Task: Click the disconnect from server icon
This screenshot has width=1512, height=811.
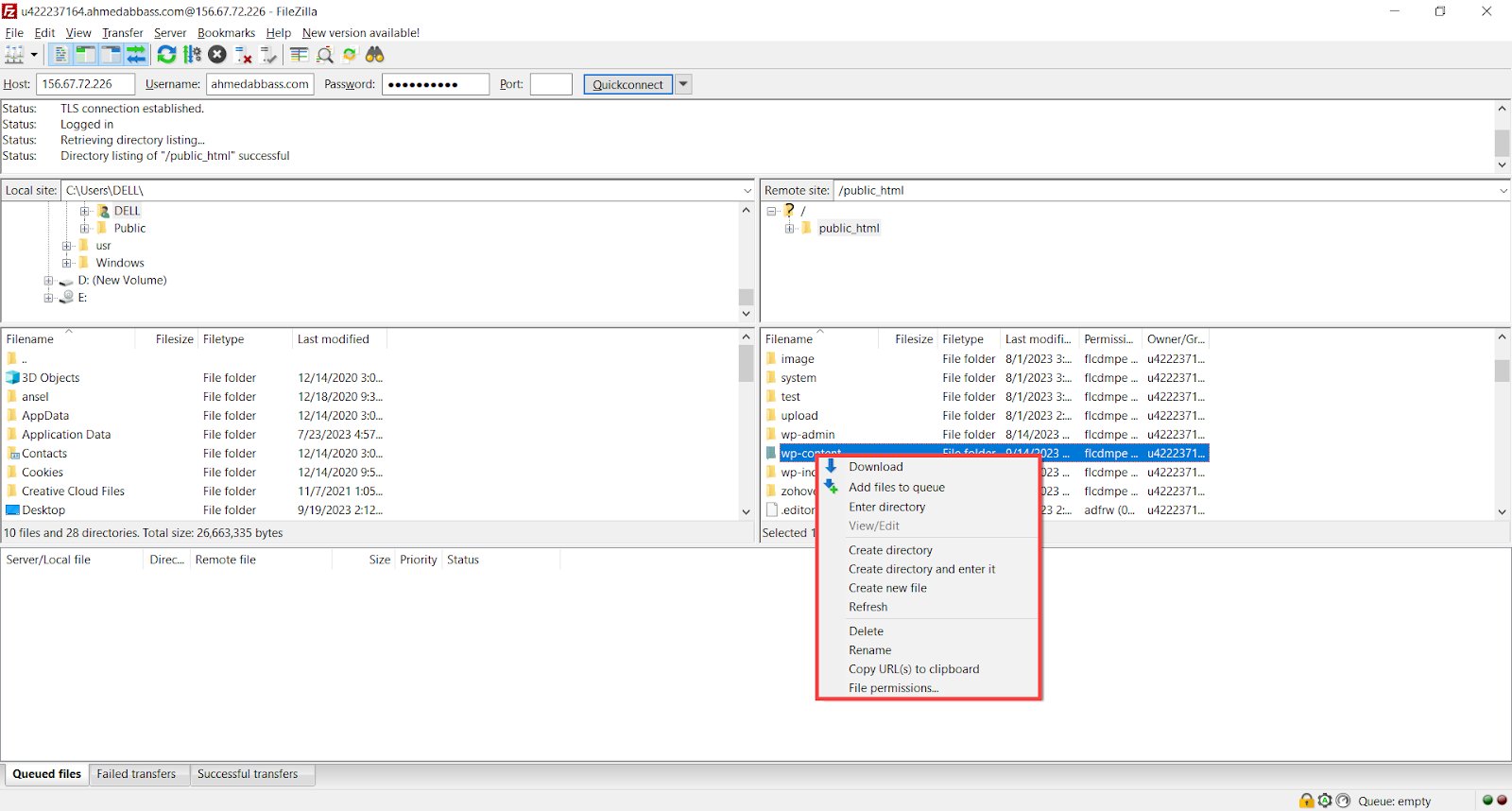Action: tap(243, 55)
